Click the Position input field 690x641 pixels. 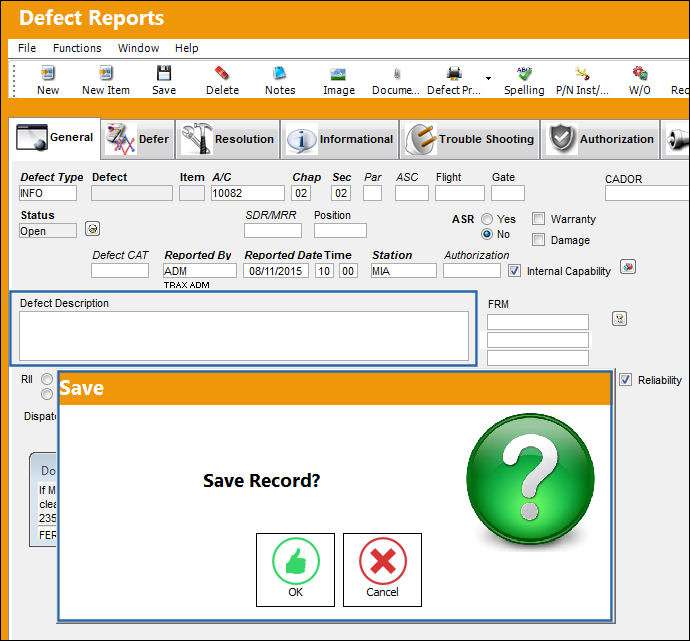340,231
